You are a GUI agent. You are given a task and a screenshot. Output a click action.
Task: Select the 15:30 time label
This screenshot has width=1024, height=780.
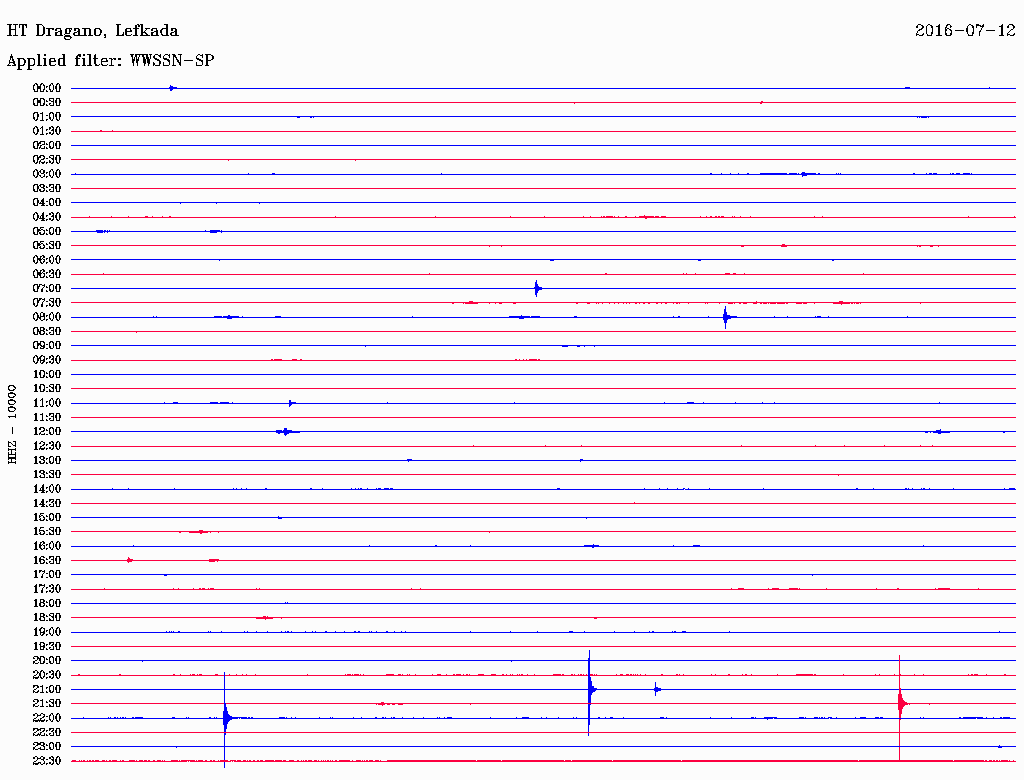(x=47, y=531)
